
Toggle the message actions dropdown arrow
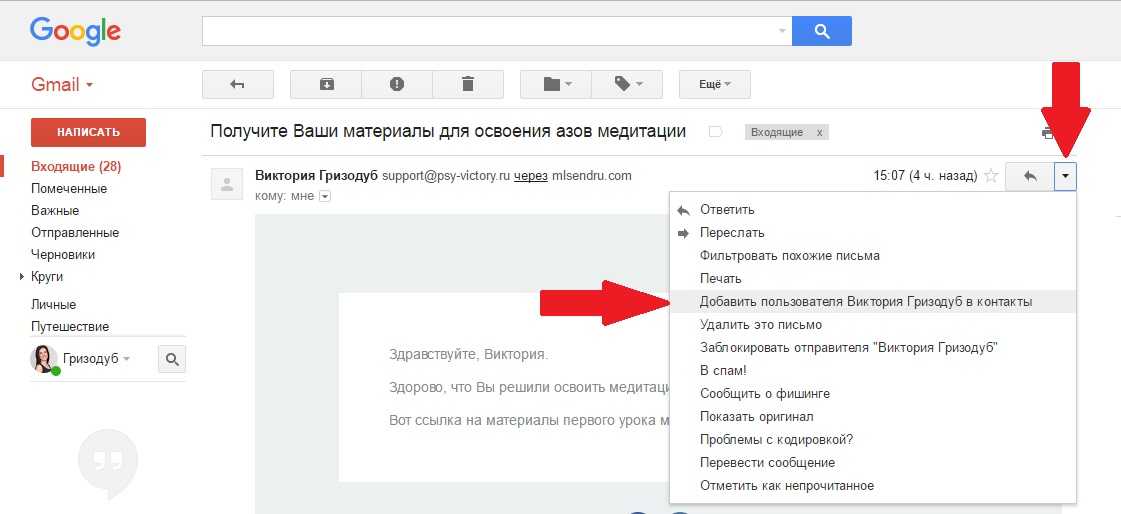[x=1065, y=176]
